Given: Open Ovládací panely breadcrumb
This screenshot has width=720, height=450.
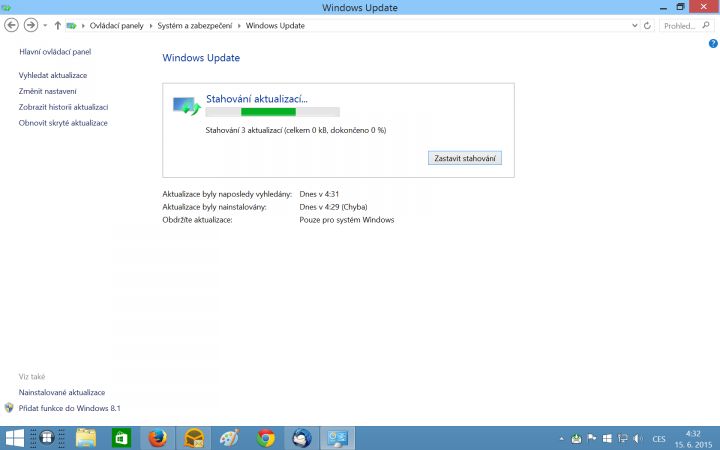Looking at the screenshot, I should pos(116,26).
